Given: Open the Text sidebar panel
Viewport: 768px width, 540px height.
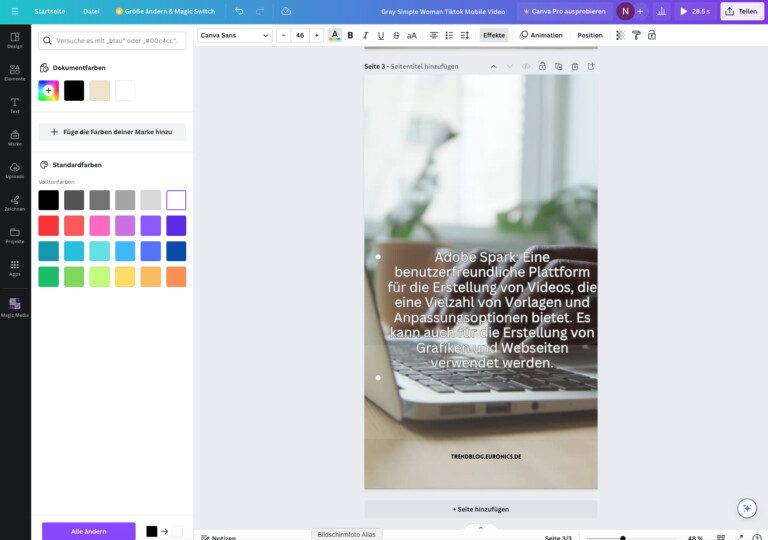Looking at the screenshot, I should [x=15, y=105].
